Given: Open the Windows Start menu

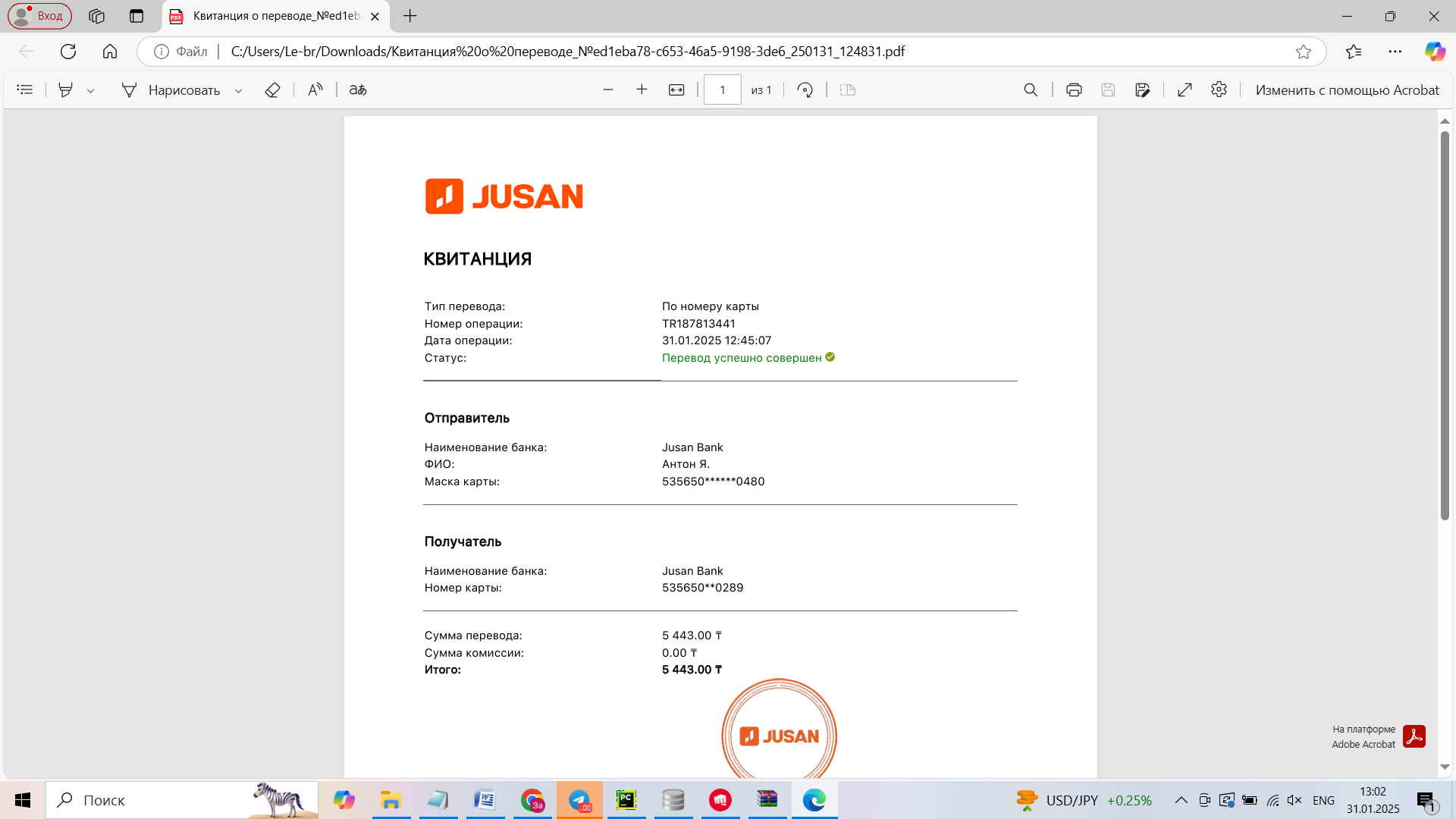Looking at the screenshot, I should point(23,800).
